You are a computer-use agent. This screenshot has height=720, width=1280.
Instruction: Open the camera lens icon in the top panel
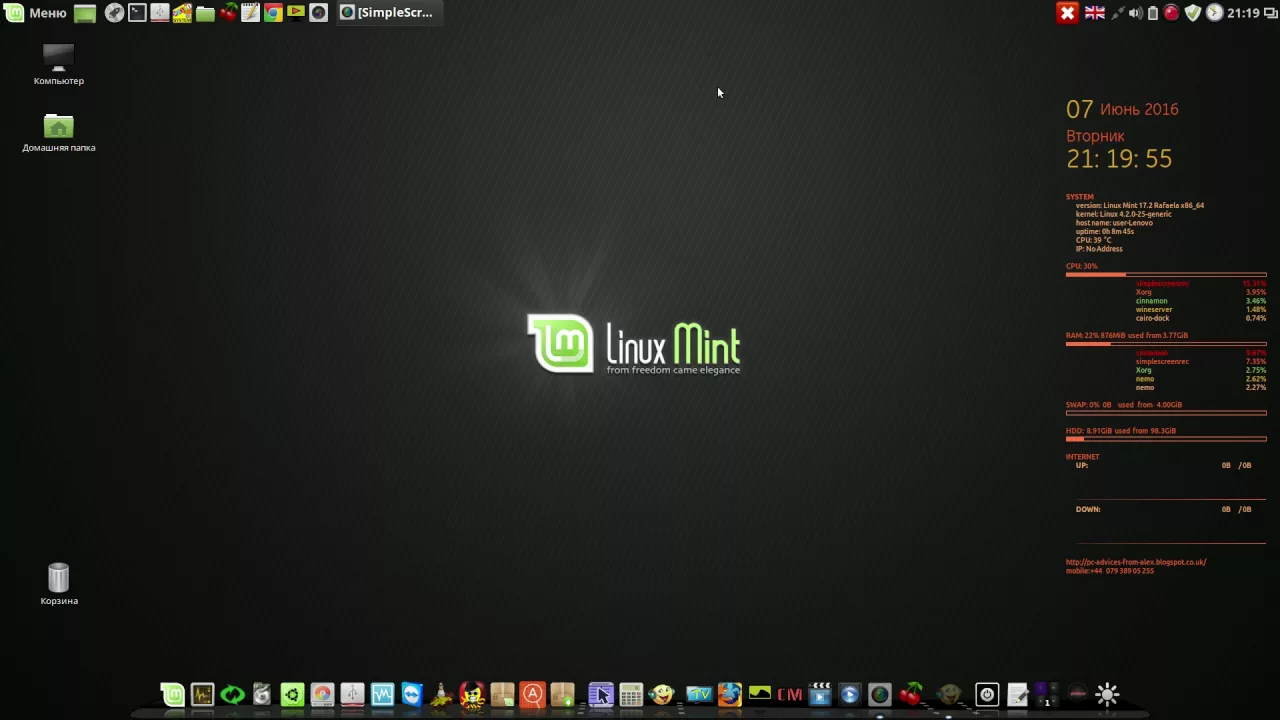318,13
